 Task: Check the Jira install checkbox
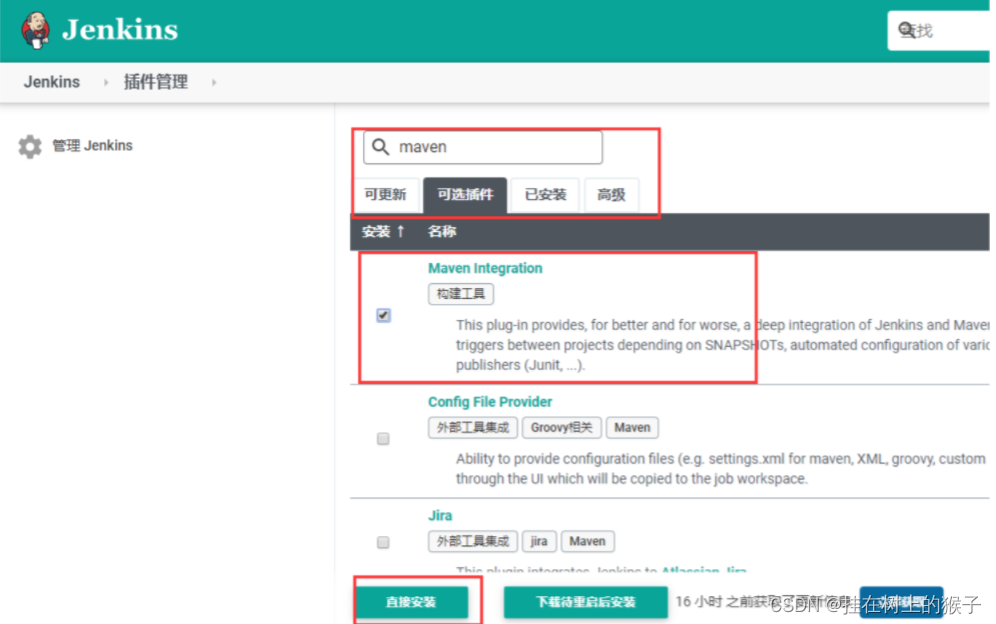click(x=383, y=542)
